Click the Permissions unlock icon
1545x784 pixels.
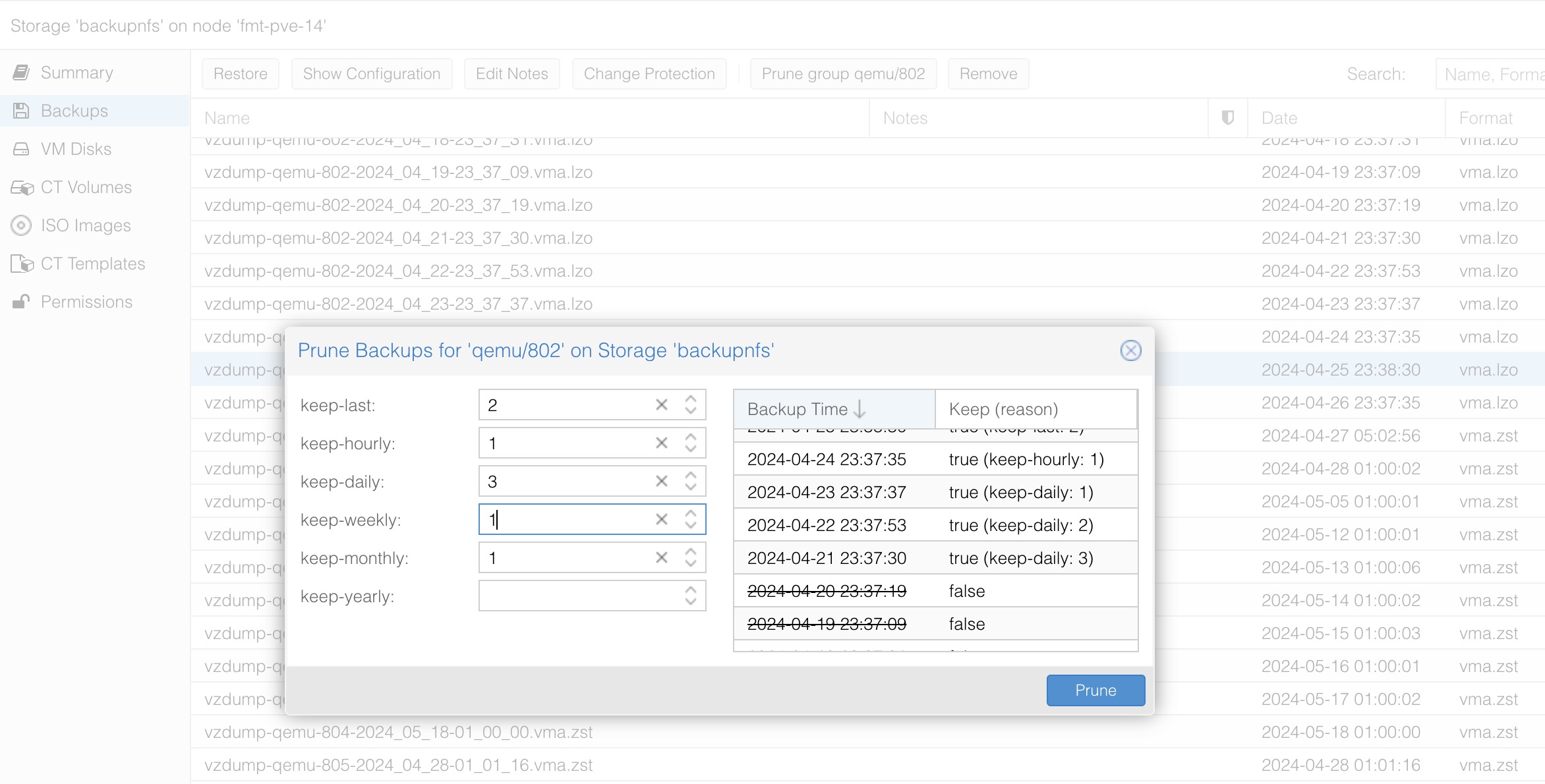point(21,302)
